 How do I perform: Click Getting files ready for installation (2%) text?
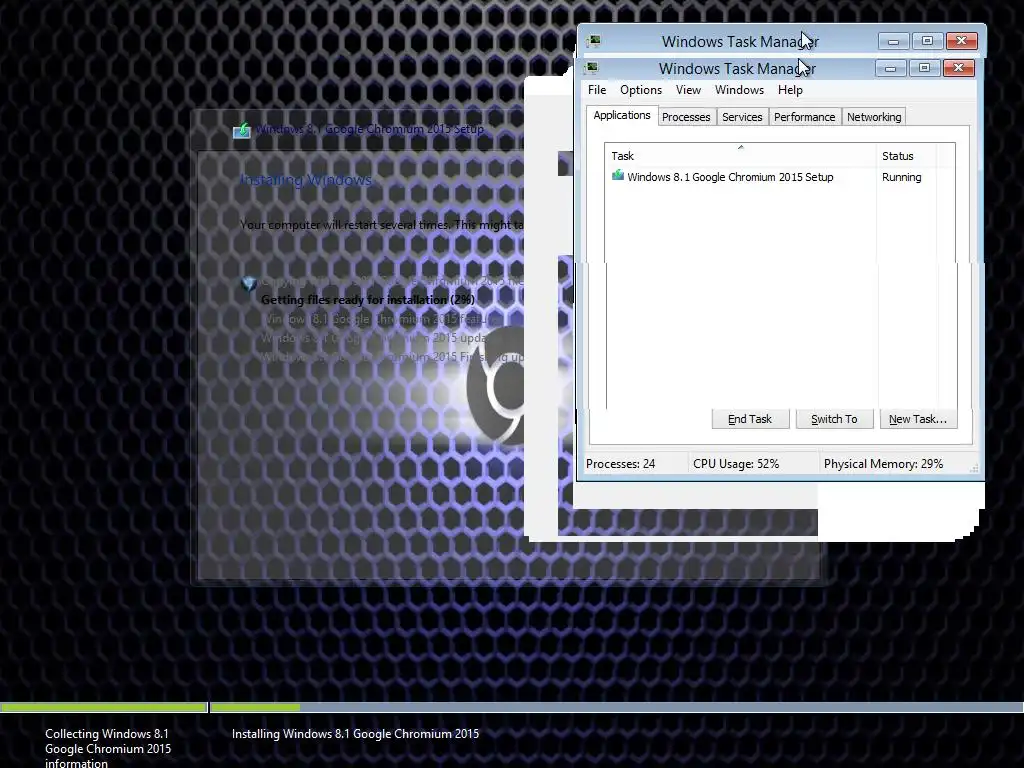(x=368, y=300)
